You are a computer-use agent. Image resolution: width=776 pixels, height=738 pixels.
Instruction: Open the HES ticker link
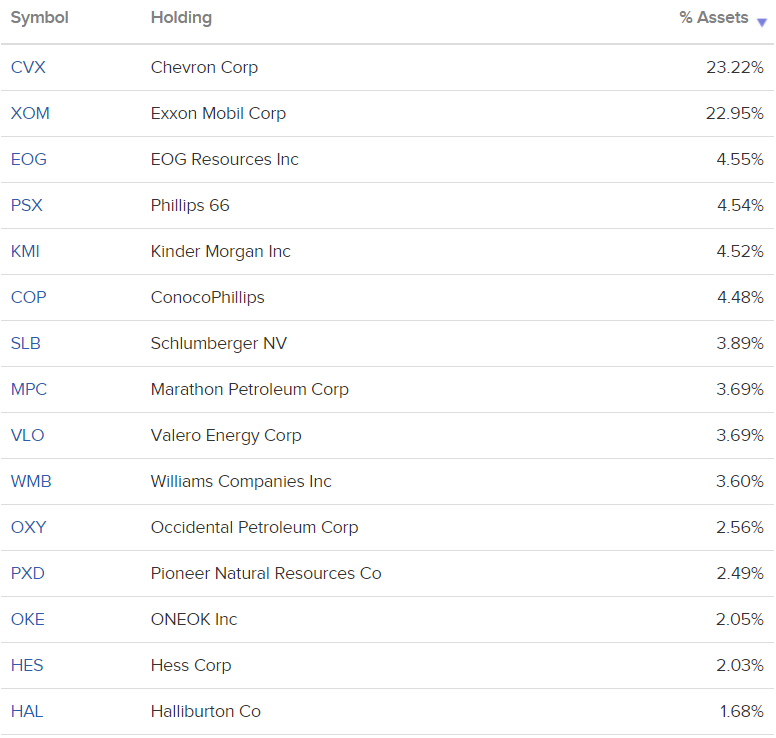[x=27, y=666]
